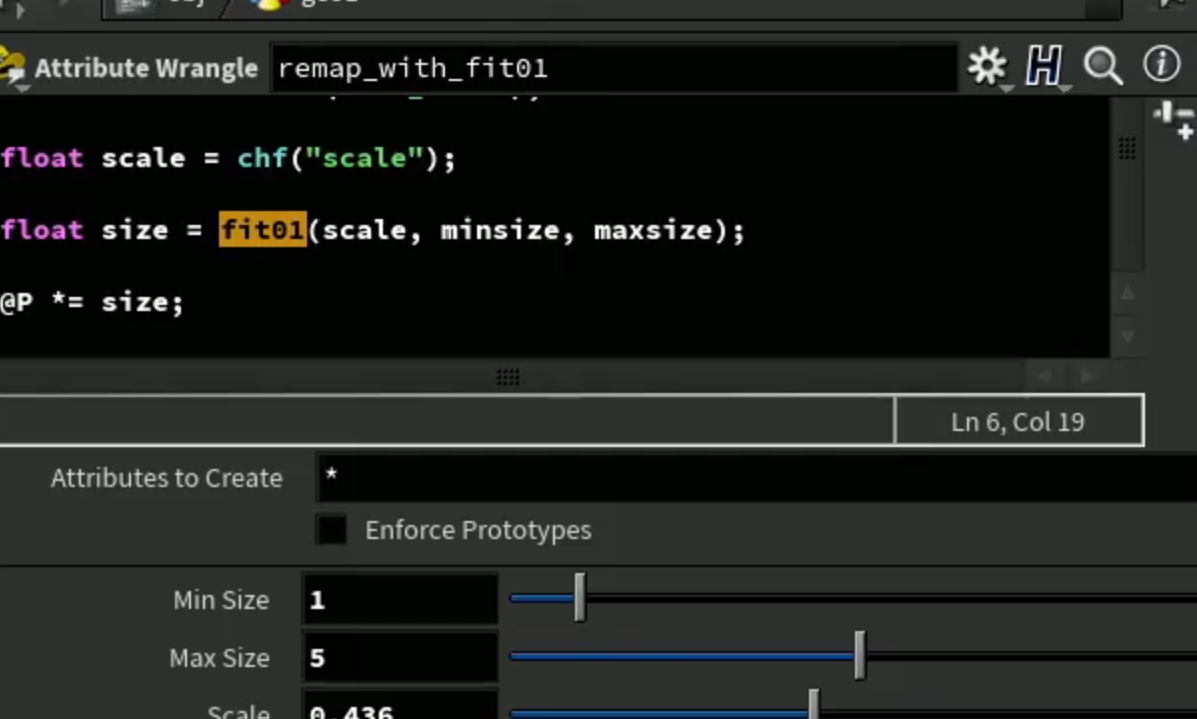Click the code editor scroll down arrow
Screen dimensions: 1197x719
pos(1128,336)
